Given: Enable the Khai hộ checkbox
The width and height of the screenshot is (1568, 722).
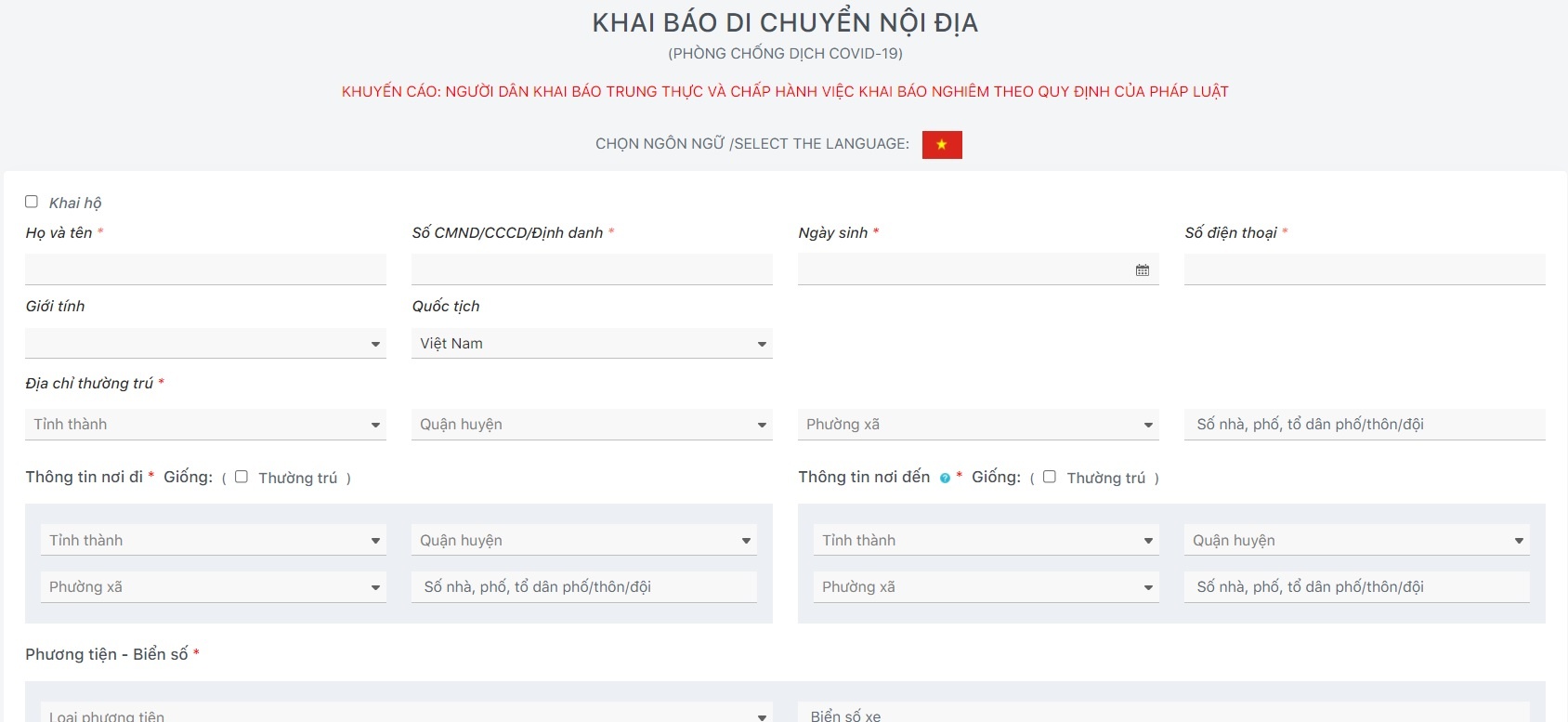Looking at the screenshot, I should tap(32, 202).
